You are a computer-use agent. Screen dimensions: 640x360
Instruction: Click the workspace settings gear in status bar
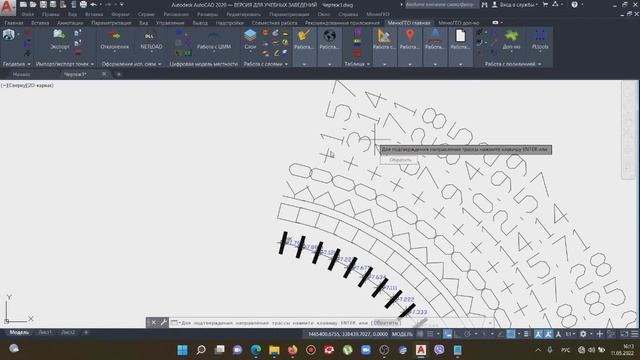coord(583,334)
